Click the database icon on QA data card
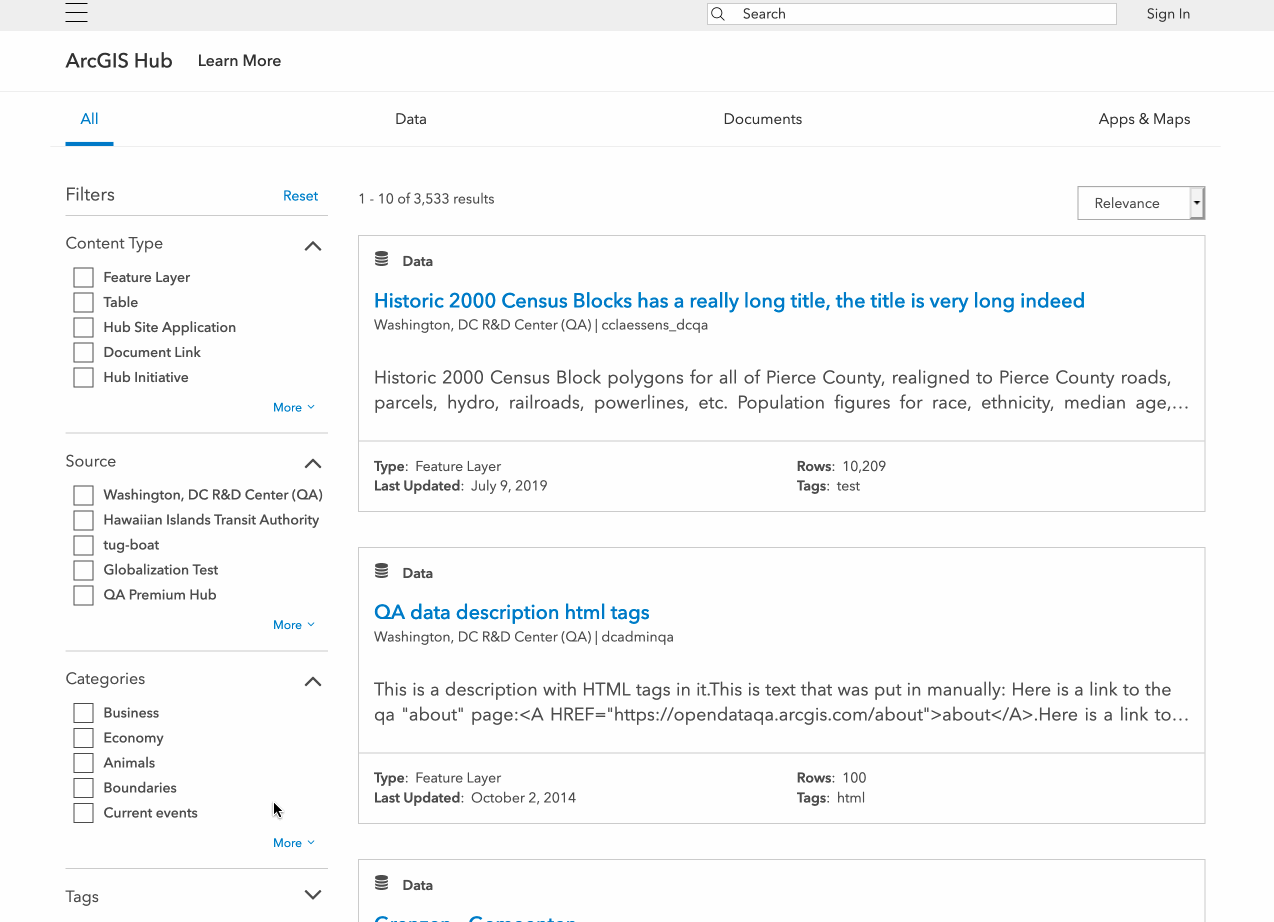This screenshot has height=922, width=1274. click(x=381, y=572)
